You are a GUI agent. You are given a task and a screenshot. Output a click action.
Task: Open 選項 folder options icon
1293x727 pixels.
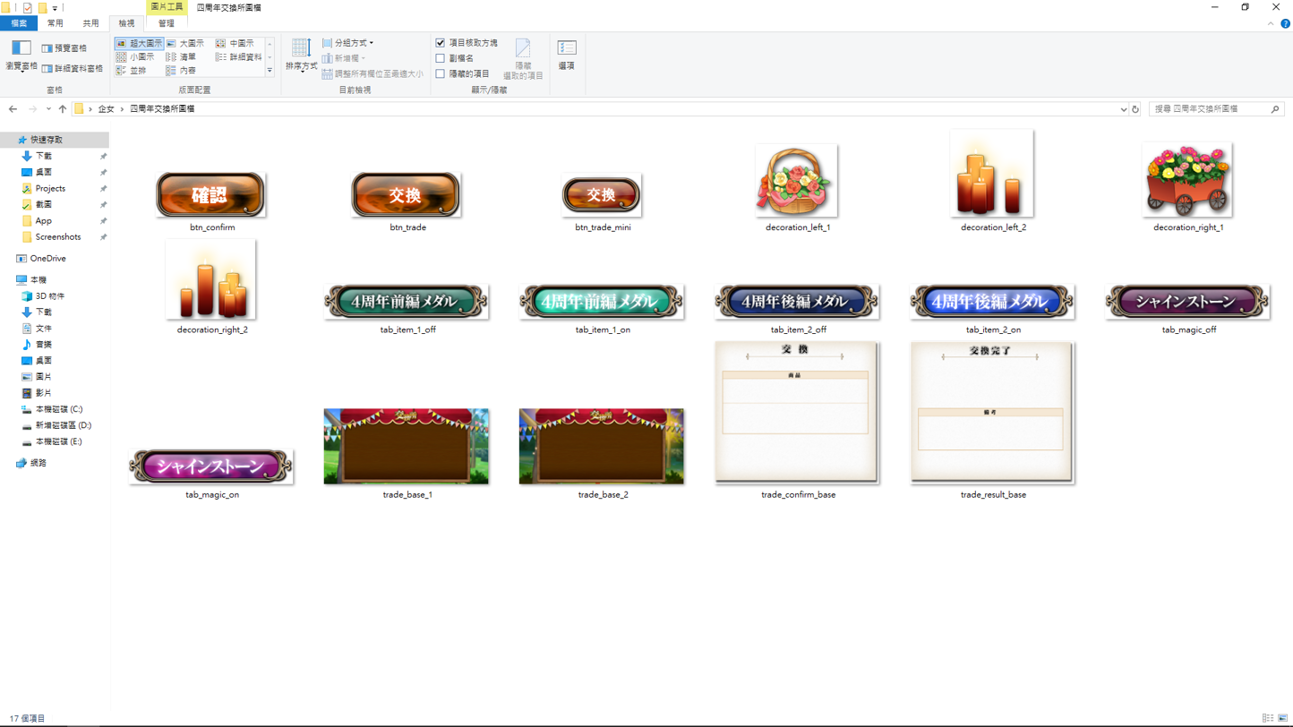click(x=566, y=54)
